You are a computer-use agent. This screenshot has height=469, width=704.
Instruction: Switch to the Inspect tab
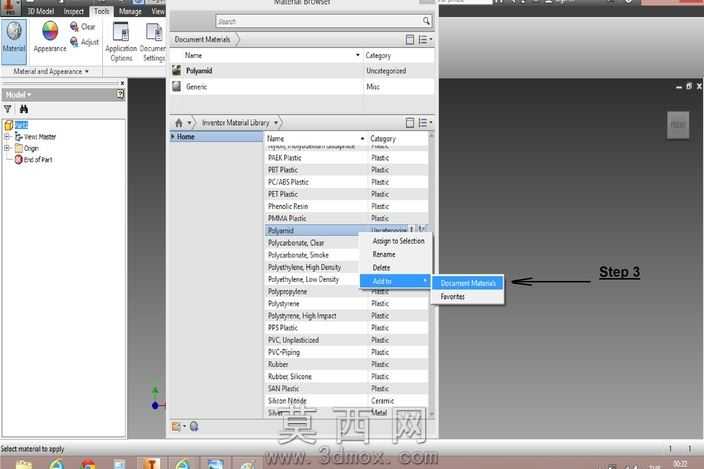pyautogui.click(x=74, y=11)
